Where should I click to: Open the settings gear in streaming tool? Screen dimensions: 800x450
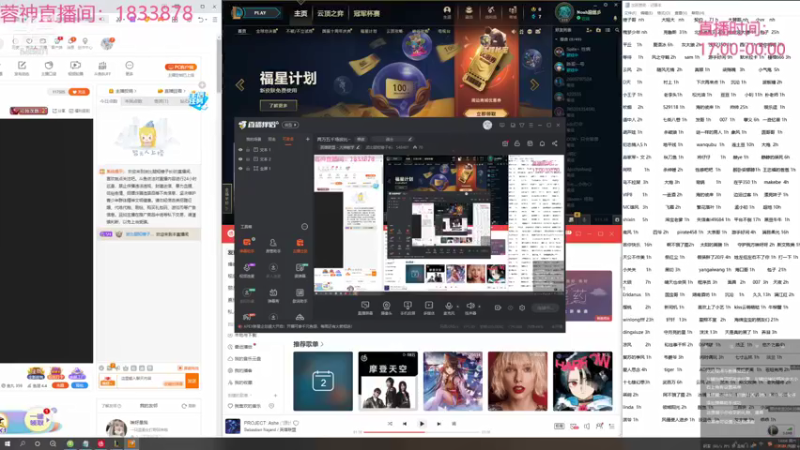tap(522, 308)
